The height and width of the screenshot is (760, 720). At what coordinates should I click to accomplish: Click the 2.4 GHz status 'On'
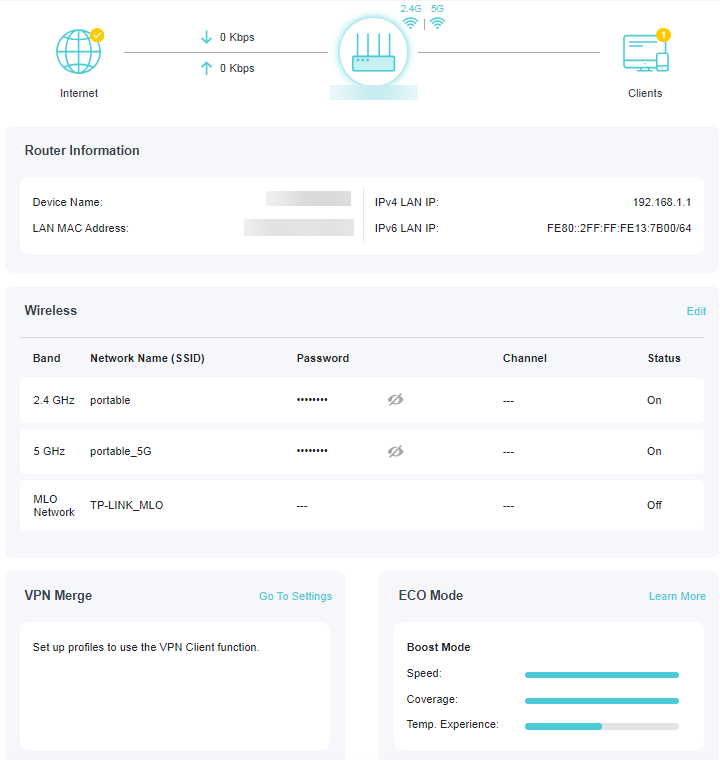pyautogui.click(x=654, y=400)
